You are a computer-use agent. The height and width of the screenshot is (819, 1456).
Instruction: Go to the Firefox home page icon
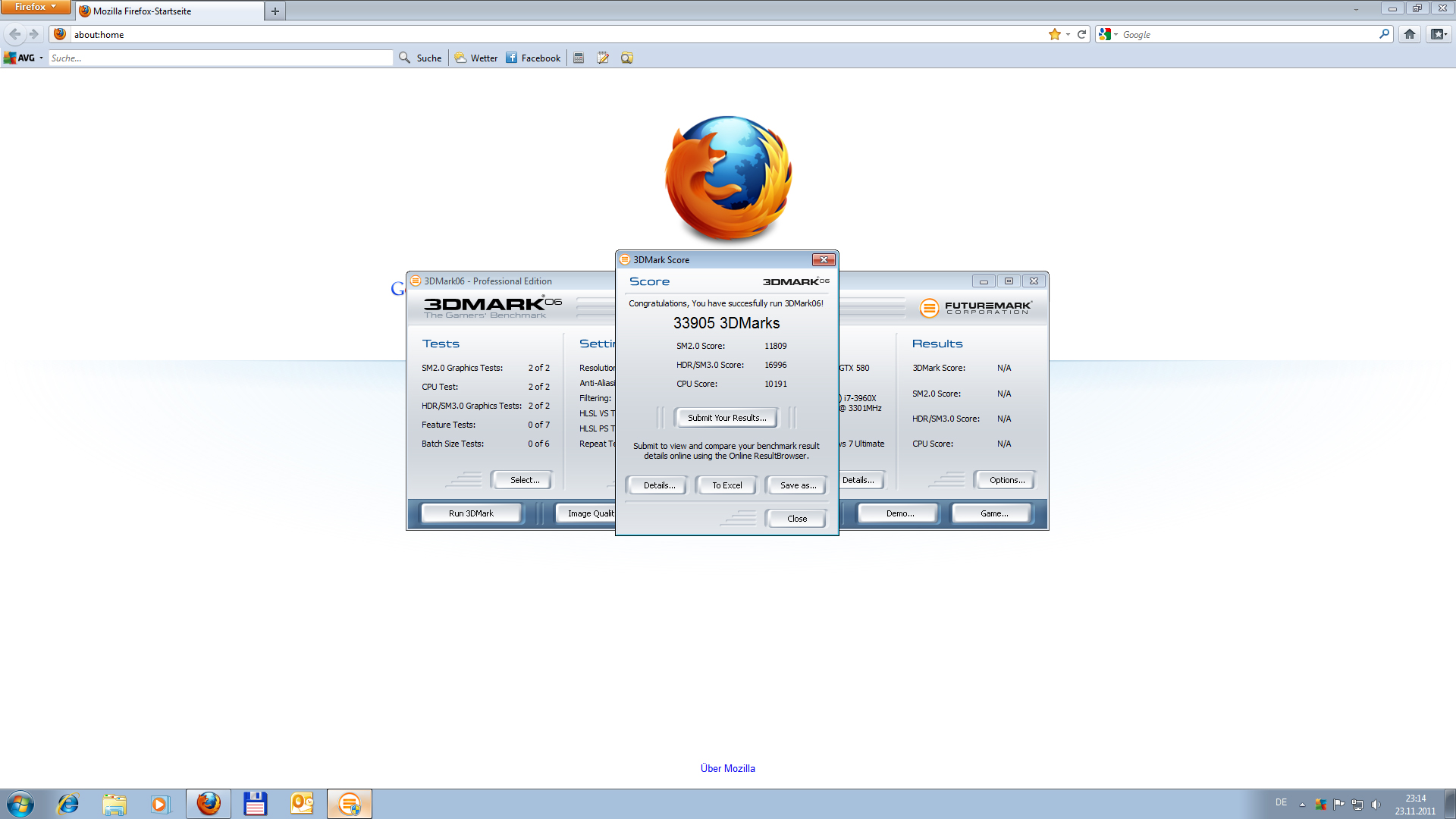click(x=1410, y=34)
